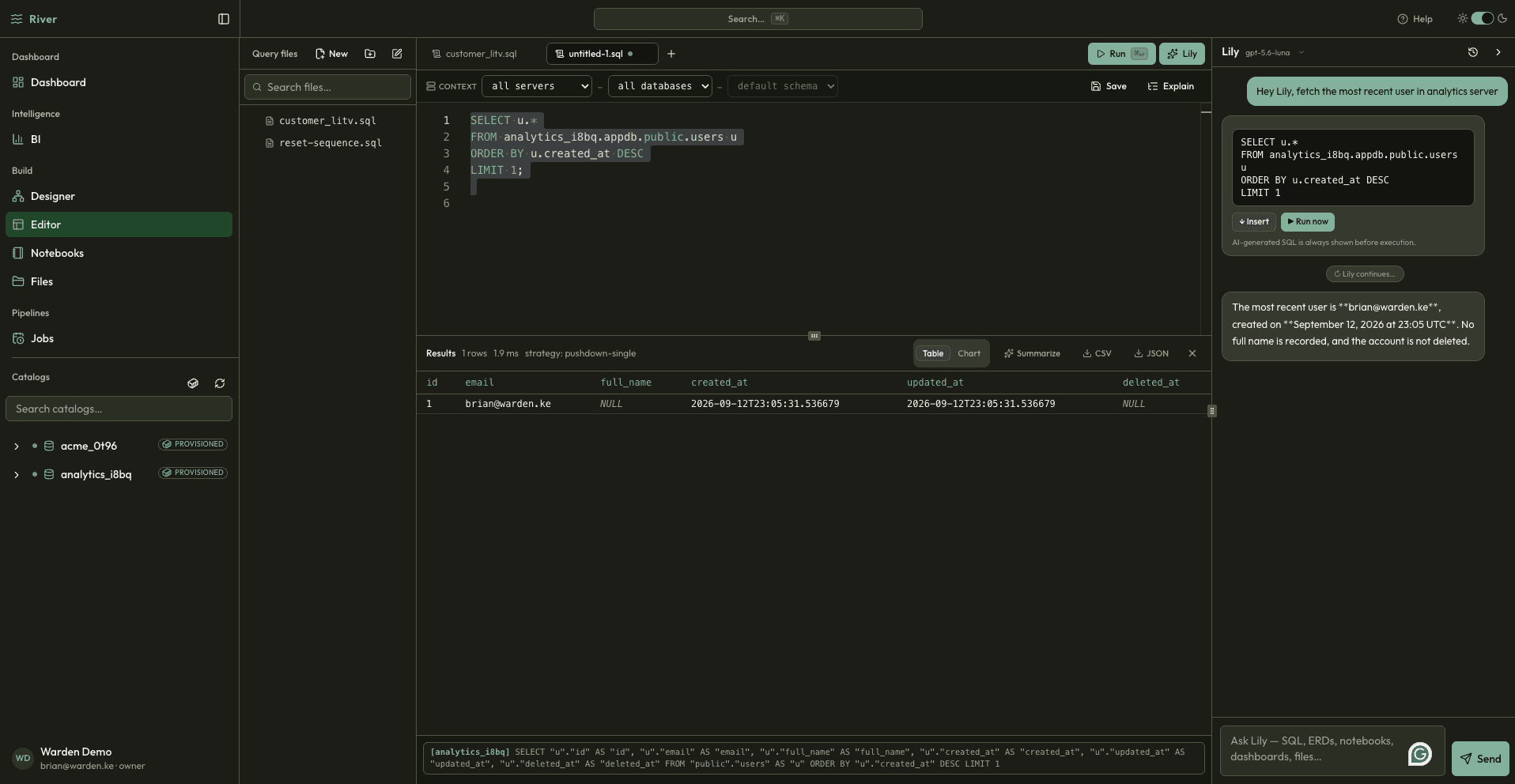
Task: Click the acme_0t96 database icon
Action: [x=49, y=446]
